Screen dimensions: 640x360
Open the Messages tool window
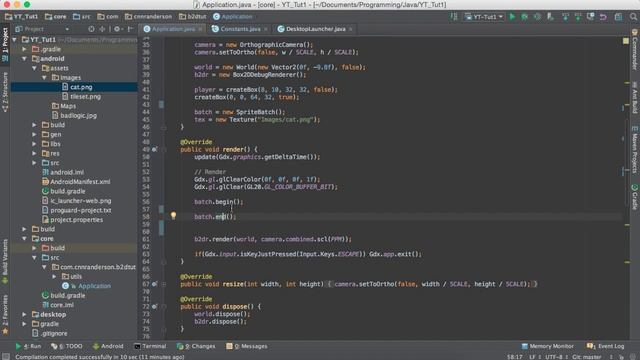coord(247,346)
